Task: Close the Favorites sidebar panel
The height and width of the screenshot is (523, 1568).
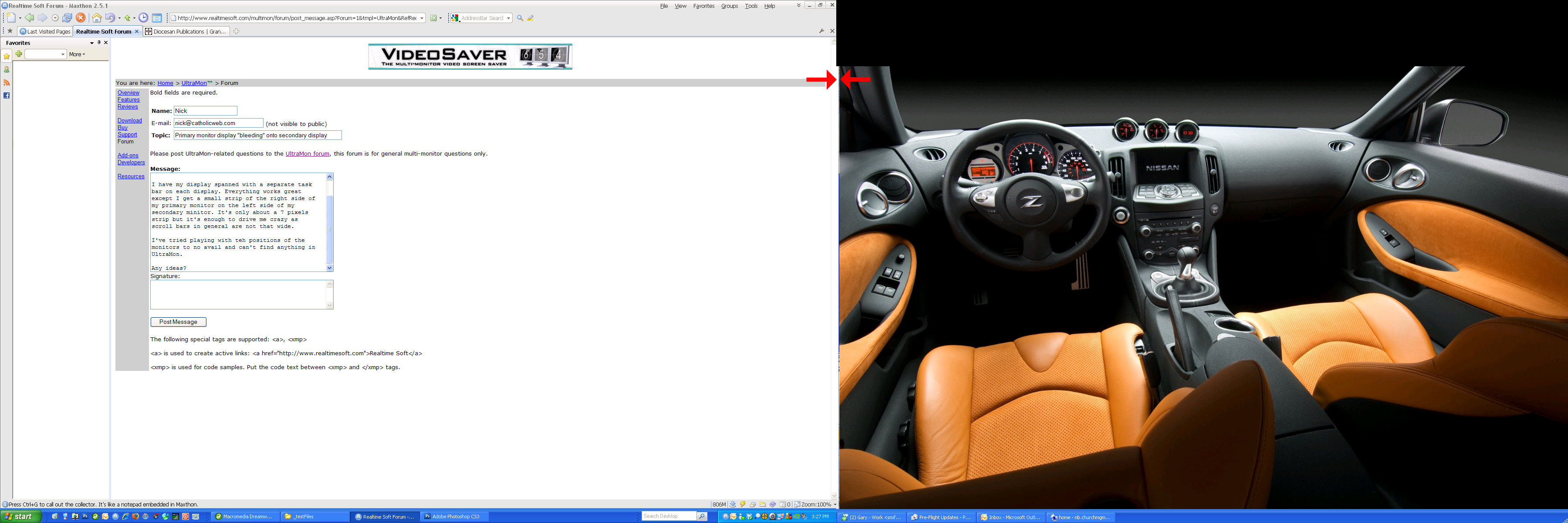Action: point(106,43)
